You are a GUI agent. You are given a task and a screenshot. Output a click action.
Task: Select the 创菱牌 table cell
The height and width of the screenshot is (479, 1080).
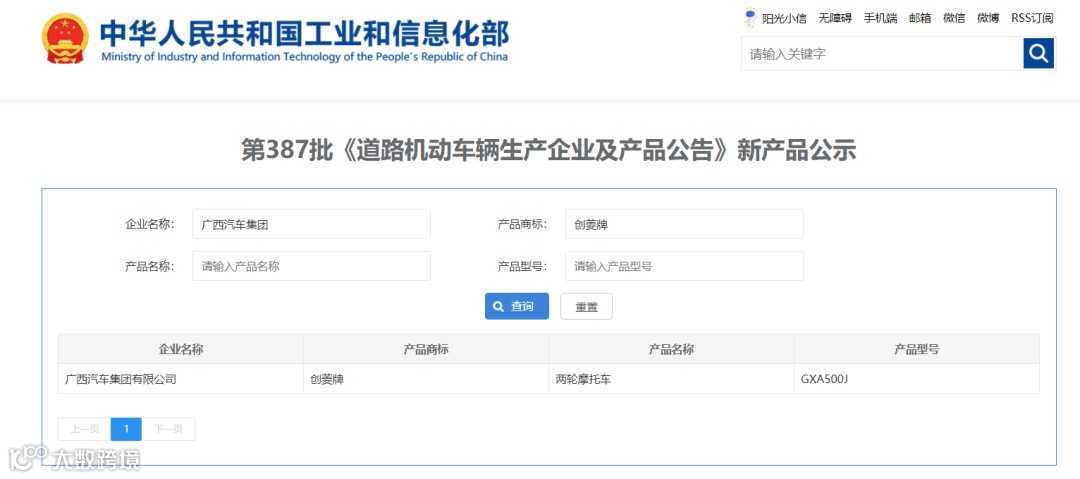click(x=426, y=379)
